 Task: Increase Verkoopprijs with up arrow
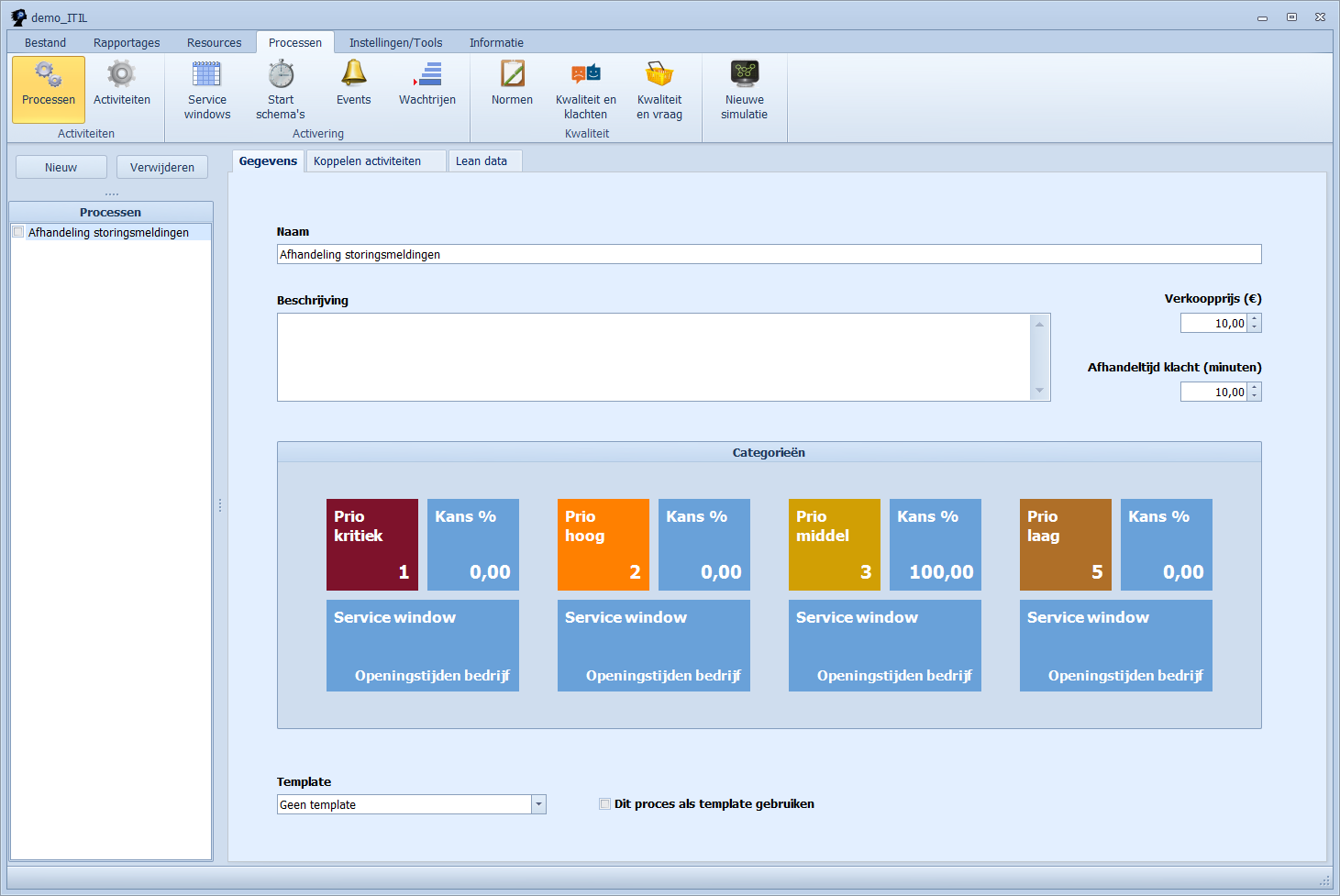(x=1255, y=318)
